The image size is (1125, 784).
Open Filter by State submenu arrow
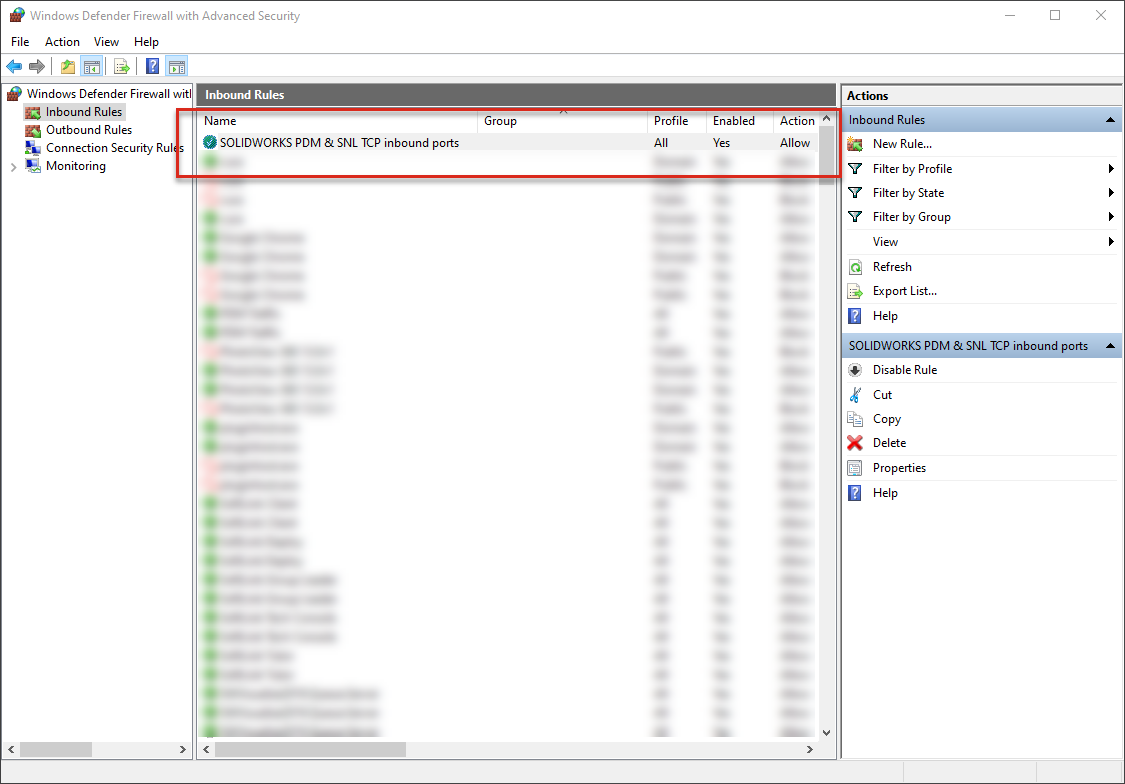point(1111,193)
